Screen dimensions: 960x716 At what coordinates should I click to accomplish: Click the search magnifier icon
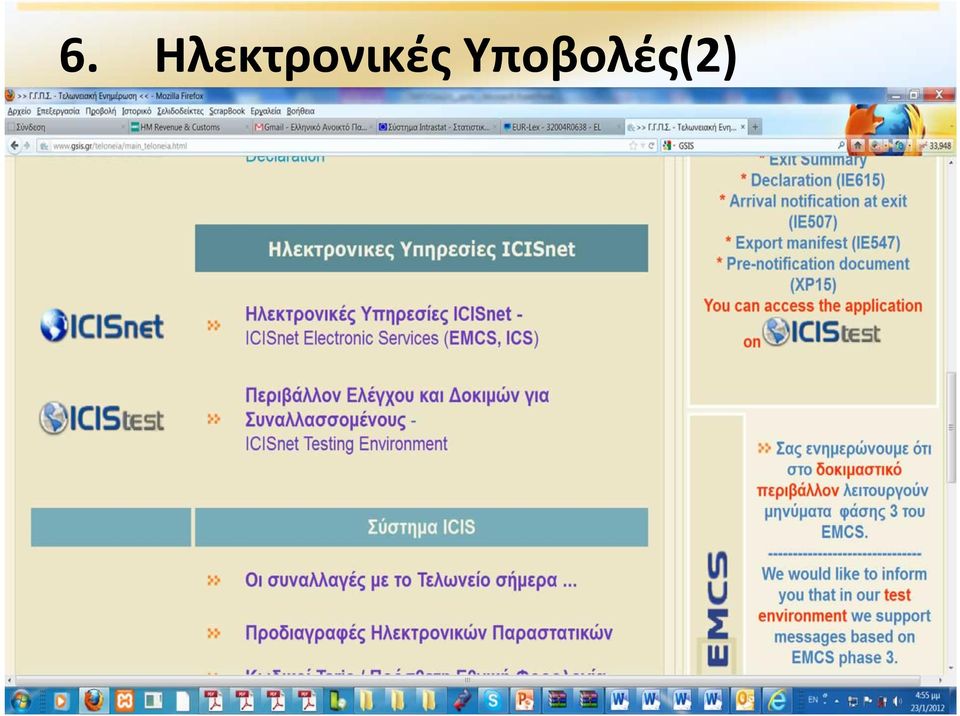coord(841,145)
